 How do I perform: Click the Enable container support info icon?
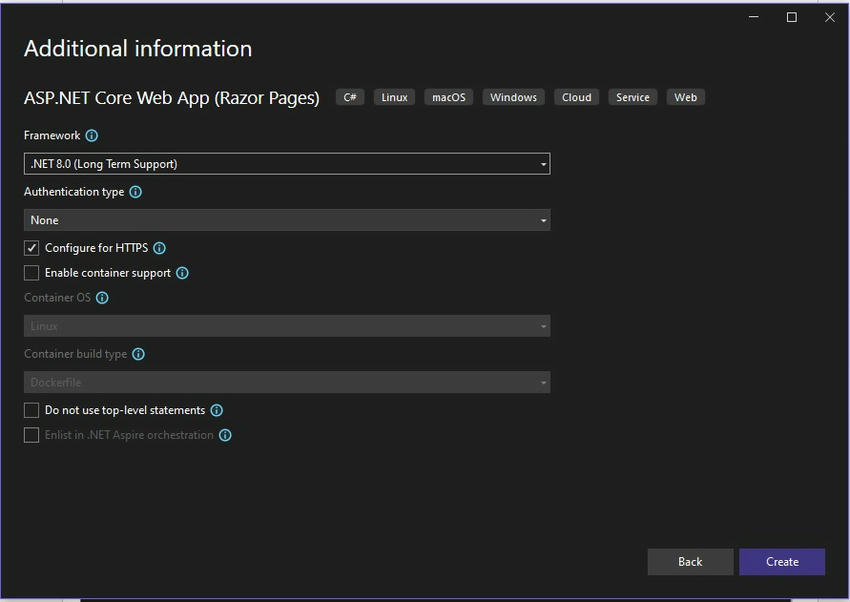pos(183,273)
